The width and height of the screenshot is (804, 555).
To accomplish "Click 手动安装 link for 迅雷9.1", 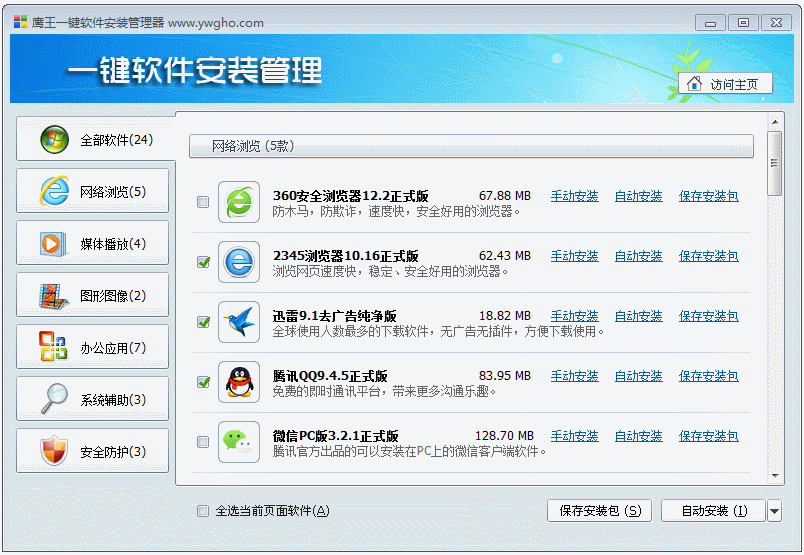I will [574, 316].
